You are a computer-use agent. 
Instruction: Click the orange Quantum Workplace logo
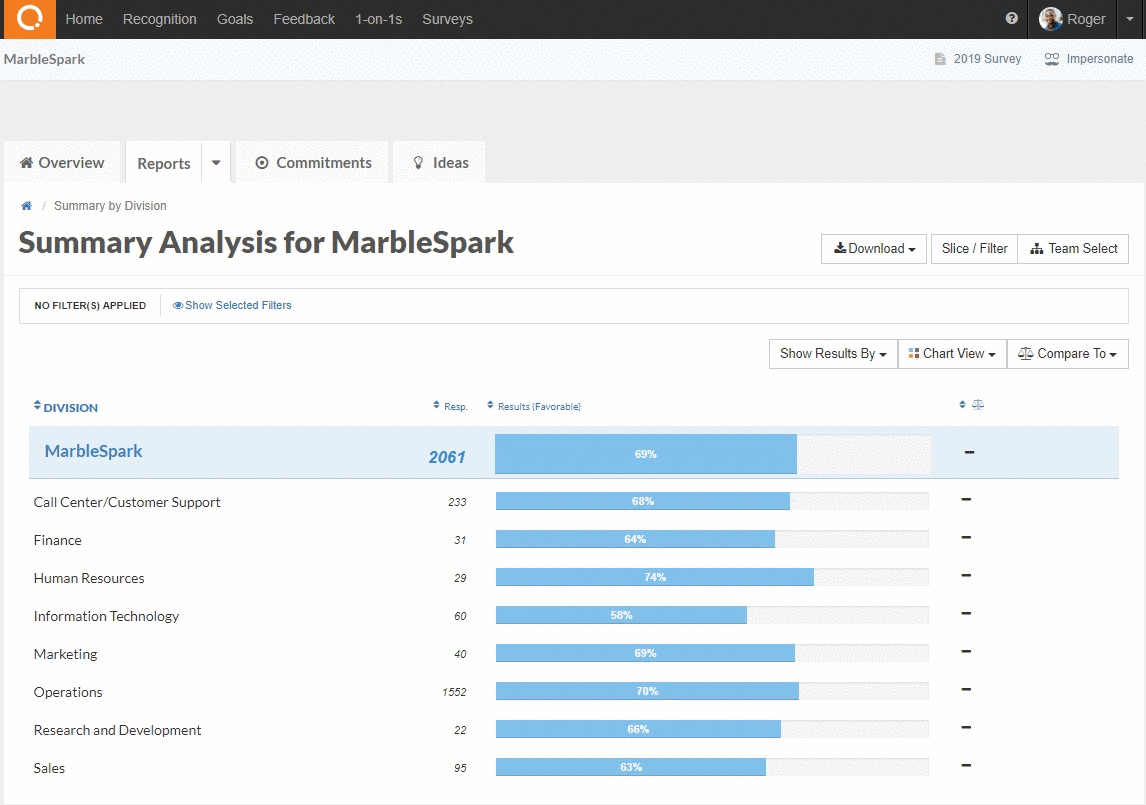coord(29,19)
